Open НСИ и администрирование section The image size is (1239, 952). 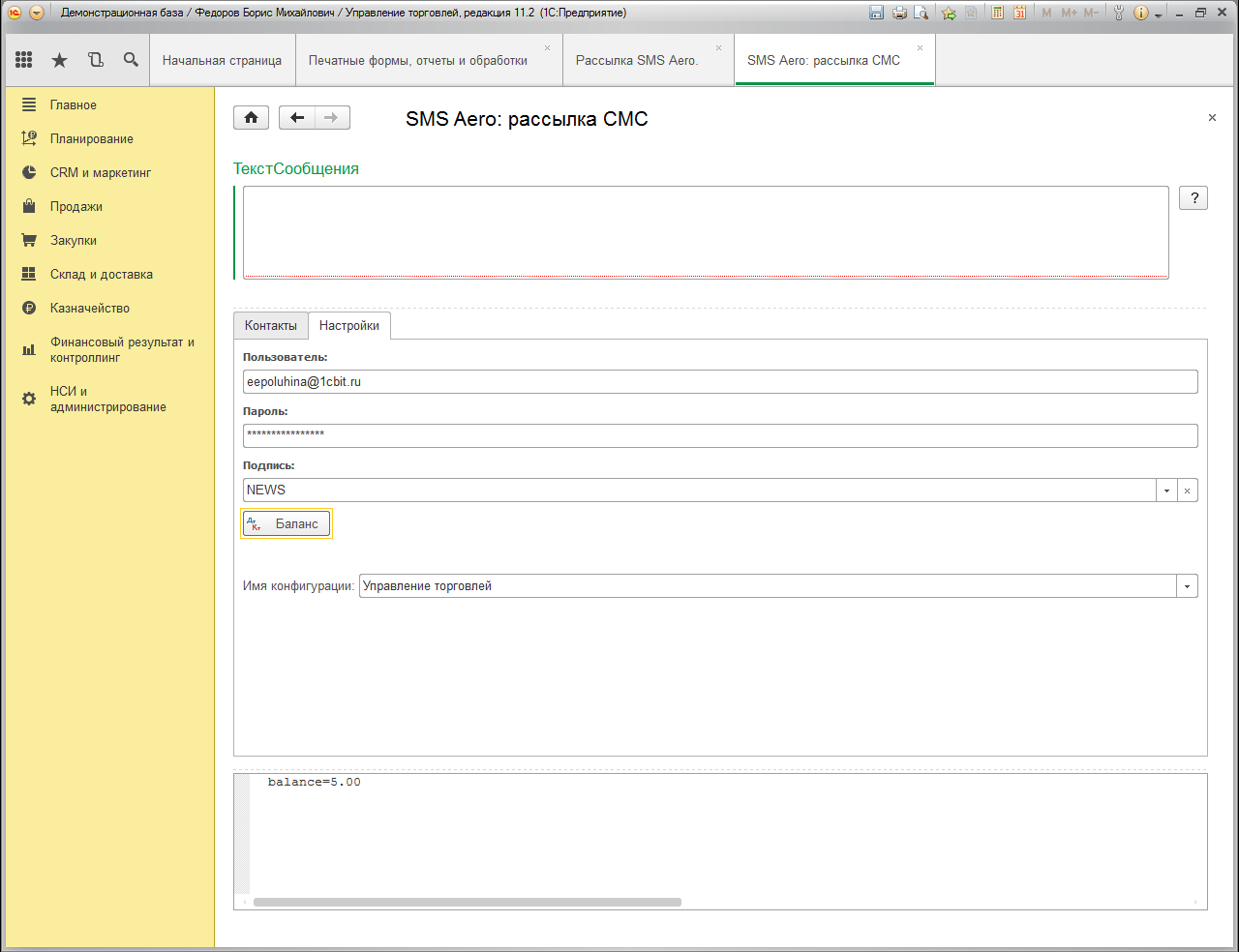[x=109, y=399]
